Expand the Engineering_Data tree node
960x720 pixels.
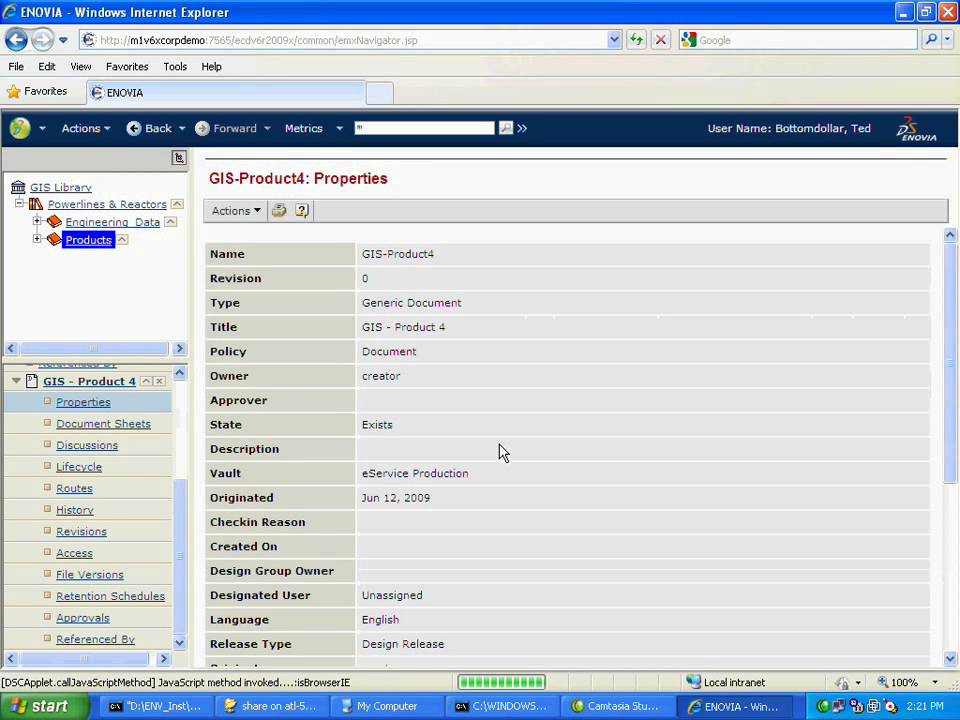(37, 220)
